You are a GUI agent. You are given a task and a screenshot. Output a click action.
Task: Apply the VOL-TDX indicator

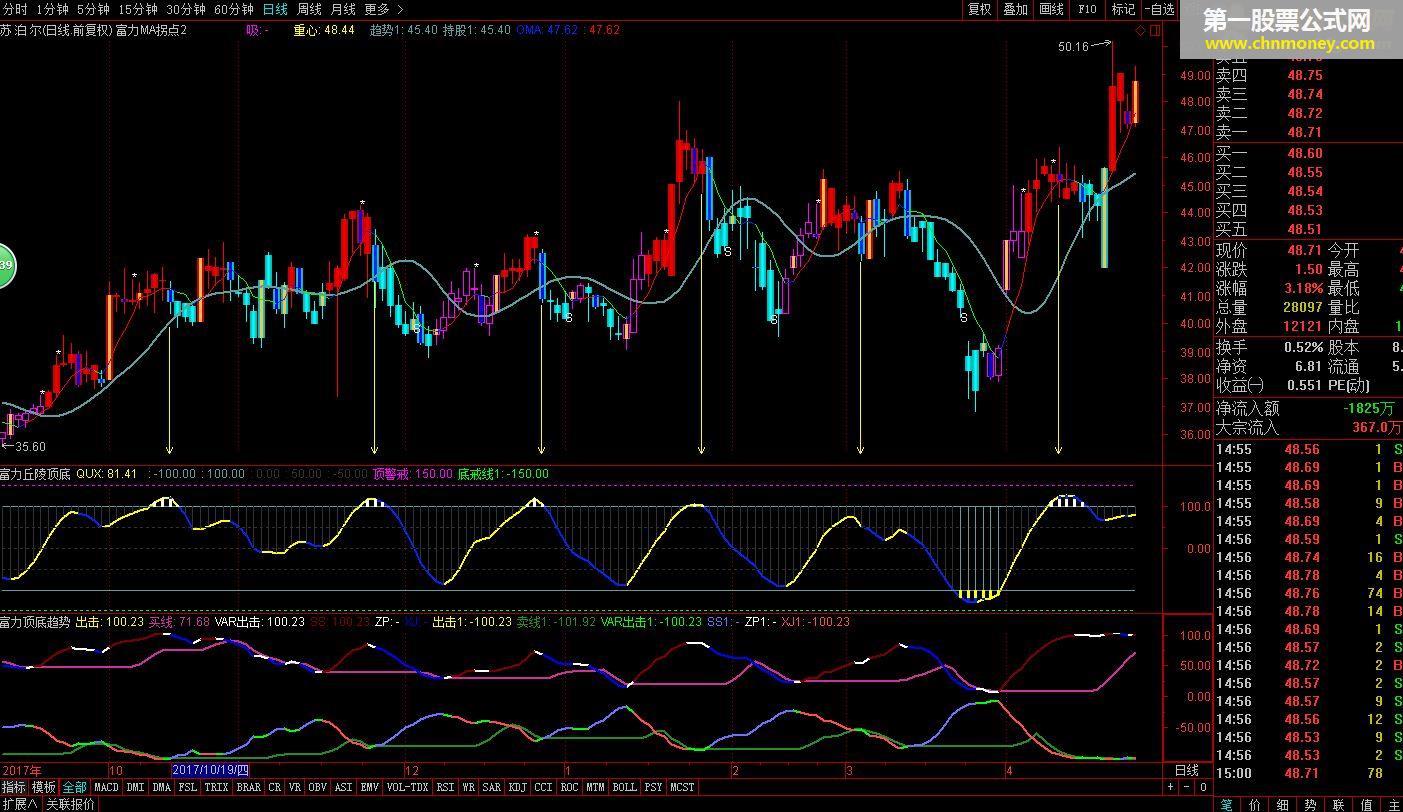(408, 787)
